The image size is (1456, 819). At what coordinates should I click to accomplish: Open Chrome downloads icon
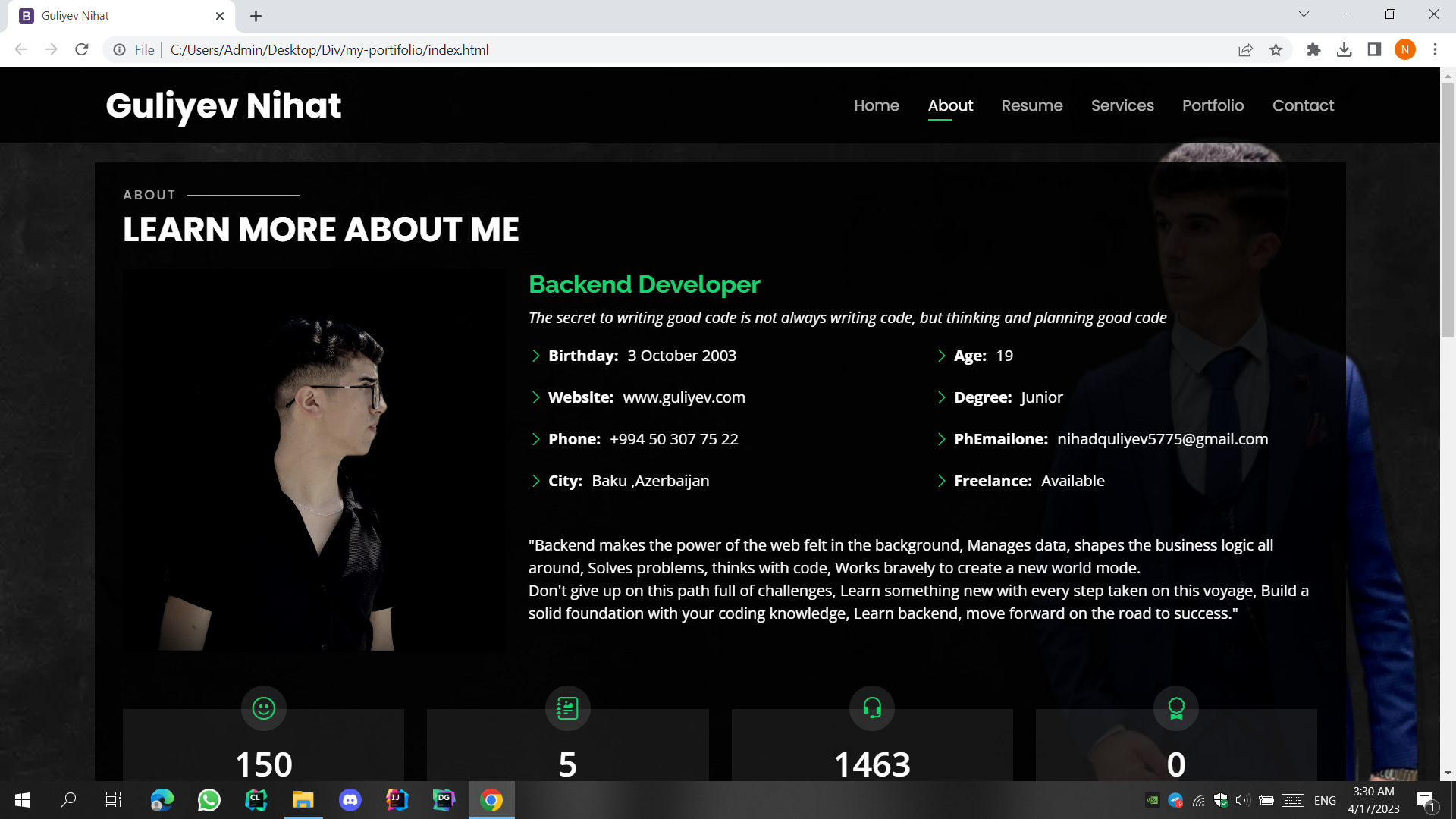pyautogui.click(x=1344, y=50)
